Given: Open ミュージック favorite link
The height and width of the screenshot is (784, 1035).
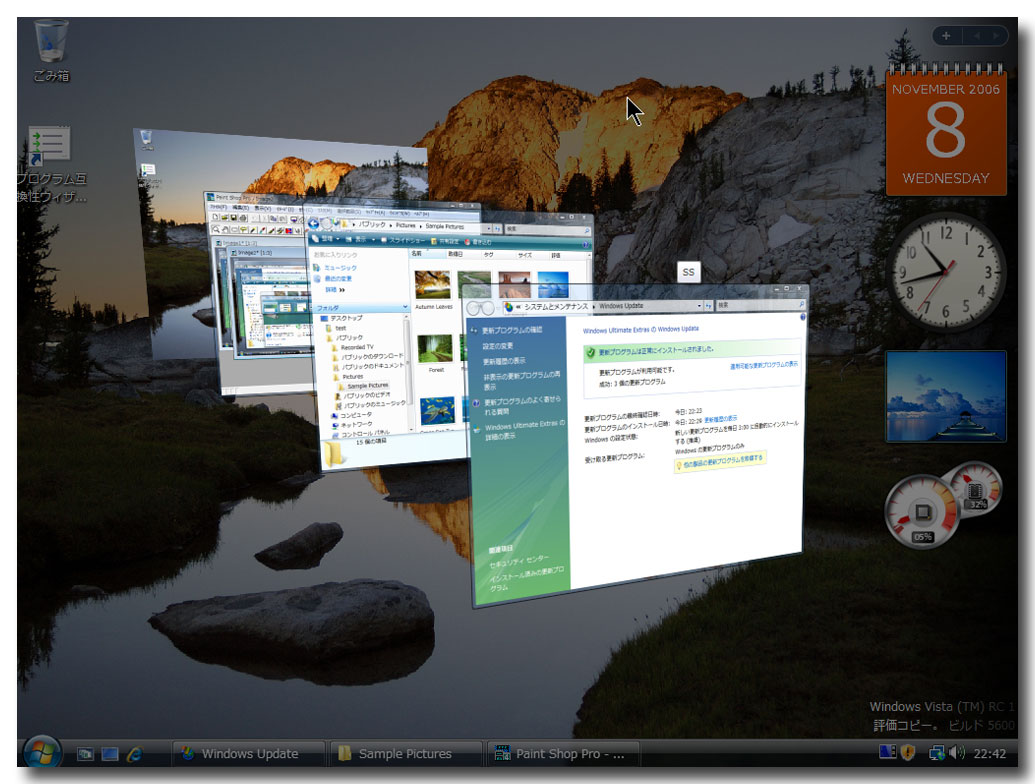Looking at the screenshot, I should point(340,268).
